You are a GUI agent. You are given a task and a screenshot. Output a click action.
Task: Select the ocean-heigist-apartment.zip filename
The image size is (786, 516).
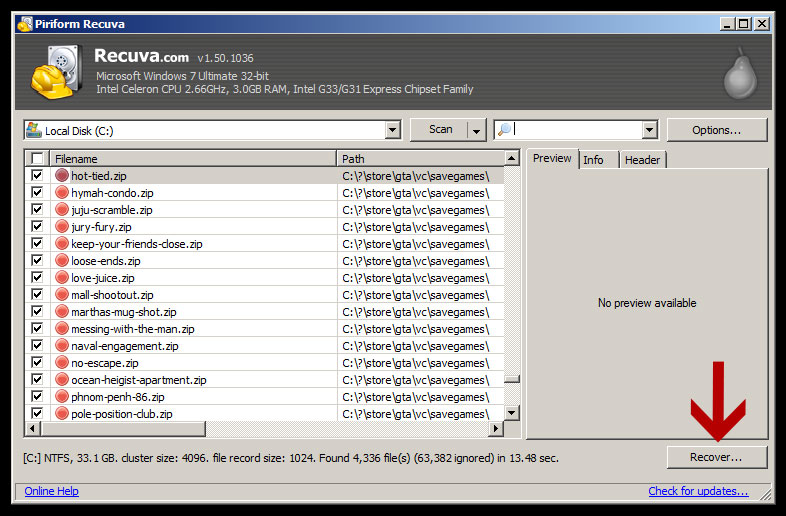coord(139,380)
